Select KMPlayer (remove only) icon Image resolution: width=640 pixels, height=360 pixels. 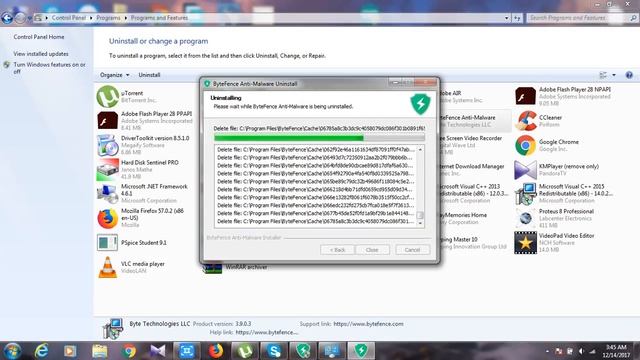tap(525, 170)
